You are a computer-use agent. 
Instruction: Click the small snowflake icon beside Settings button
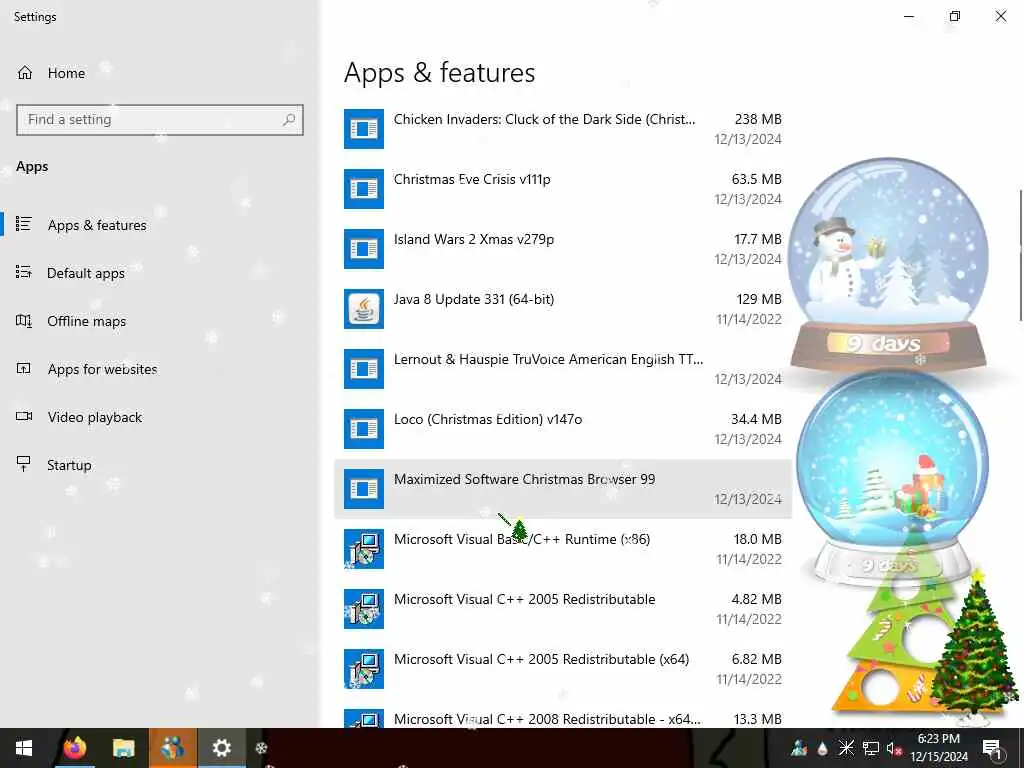[261, 748]
